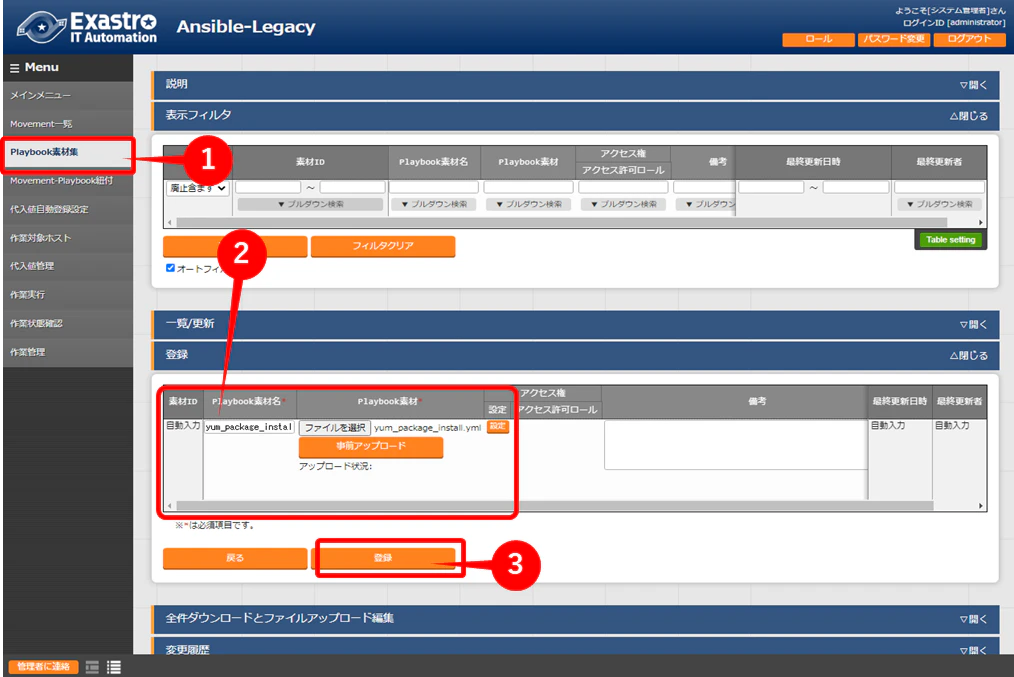Open プルダウン検索 under 最終更新者 column
This screenshot has height=677, width=1014.
coord(940,204)
